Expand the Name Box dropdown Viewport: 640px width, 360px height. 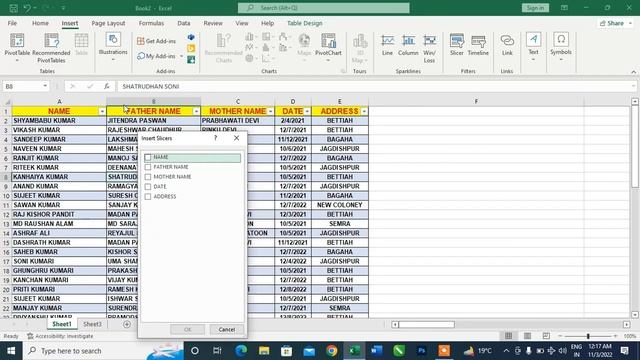pos(45,86)
